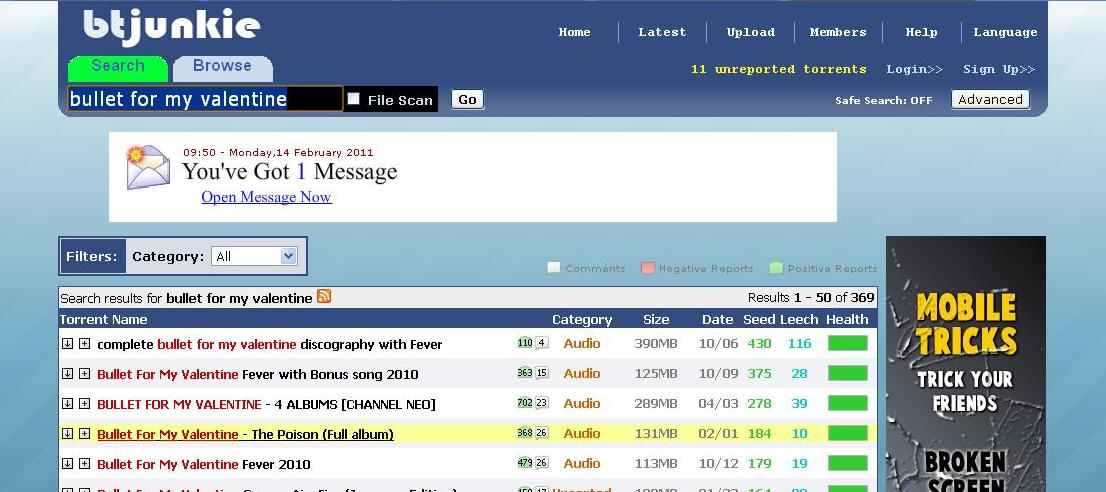Click the Mobile Tricks advertisement banner
Screen dimensions: 1106x492
(966, 364)
